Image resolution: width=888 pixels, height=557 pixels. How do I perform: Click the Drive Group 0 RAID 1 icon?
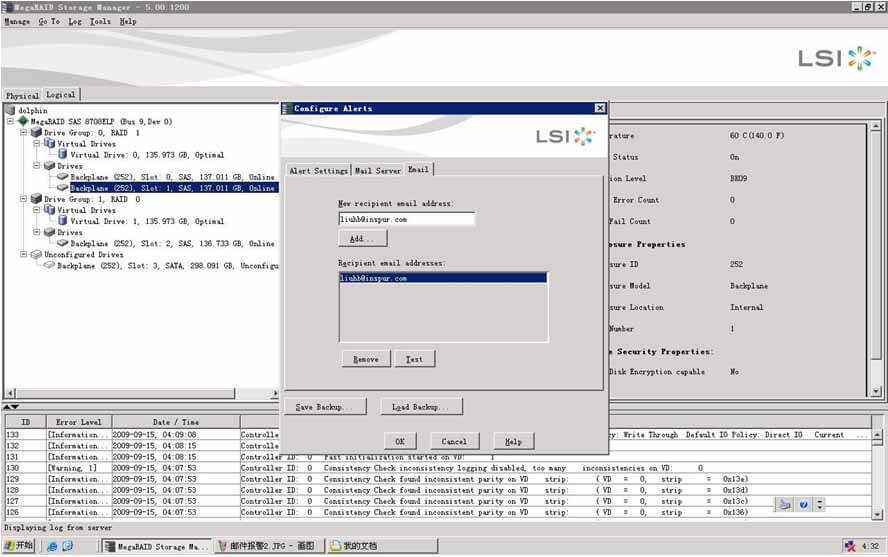pos(36,132)
